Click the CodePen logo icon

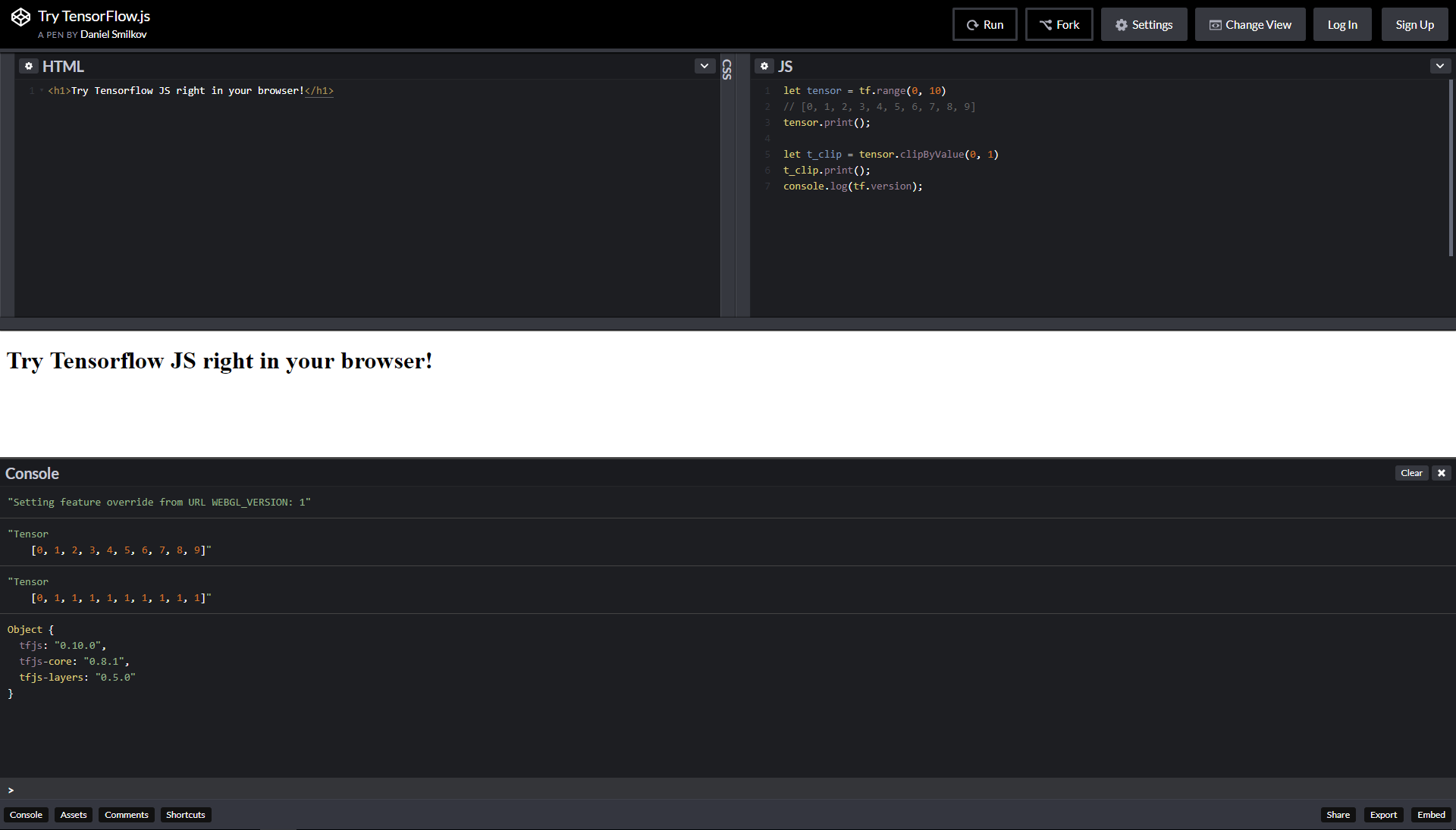point(20,17)
